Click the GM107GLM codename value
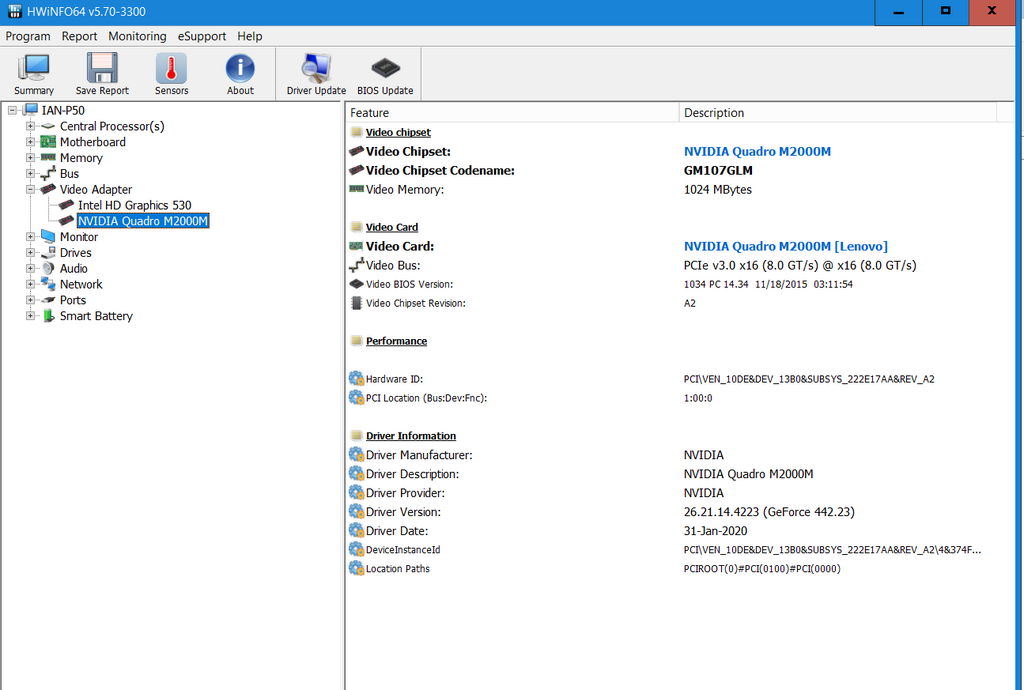Image resolution: width=1024 pixels, height=690 pixels. pyautogui.click(x=718, y=170)
